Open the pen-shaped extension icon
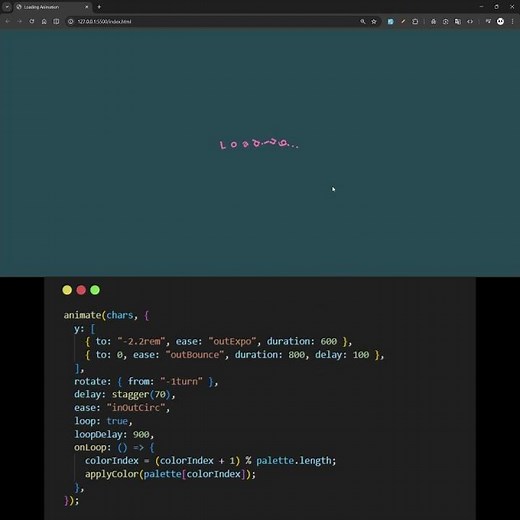520x520 pixels. (403, 21)
